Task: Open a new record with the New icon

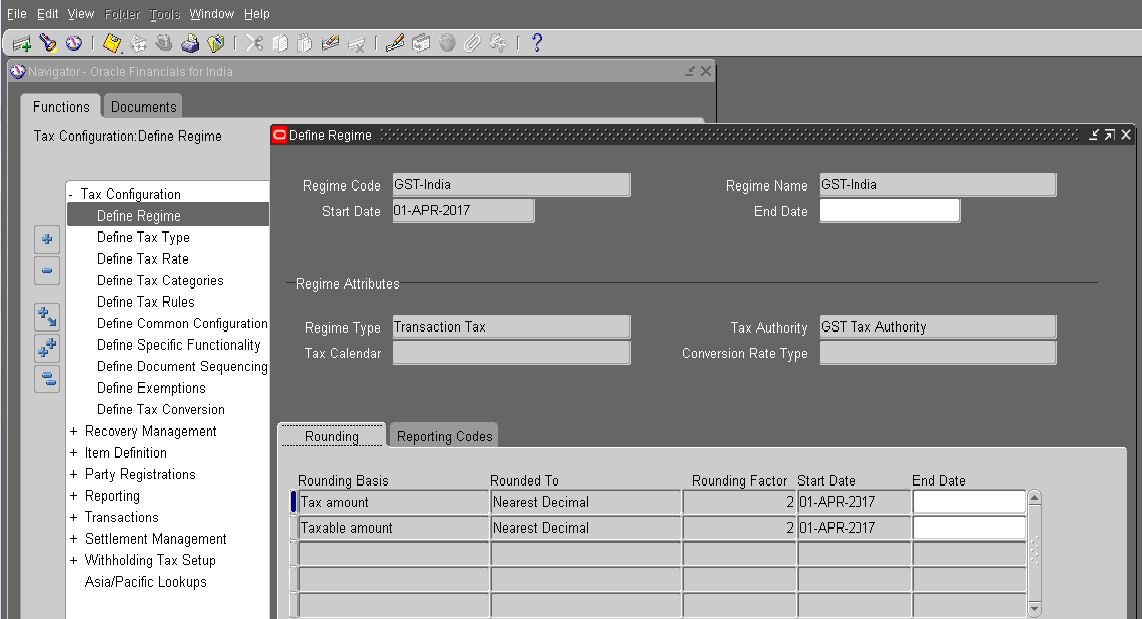Action: 20,42
